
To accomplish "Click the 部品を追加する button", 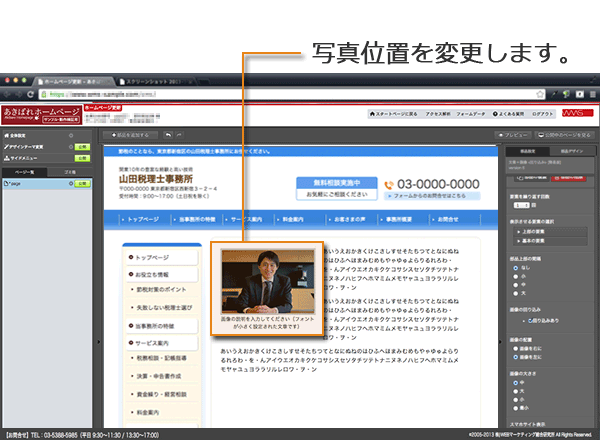I will [132, 133].
